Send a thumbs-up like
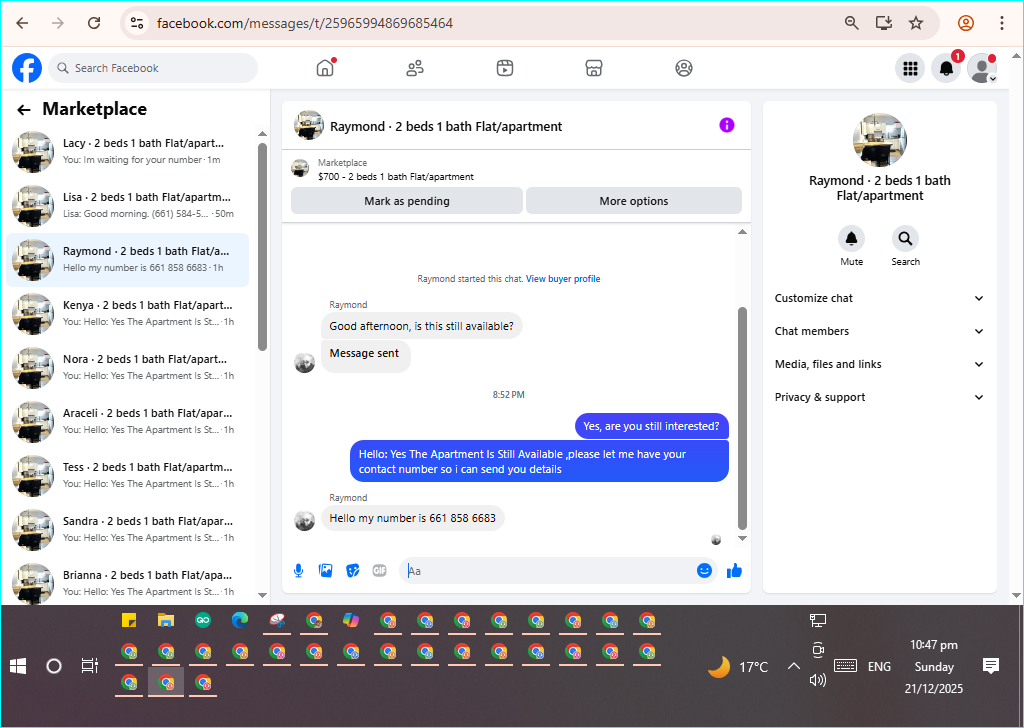Image resolution: width=1024 pixels, height=728 pixels. pos(734,571)
